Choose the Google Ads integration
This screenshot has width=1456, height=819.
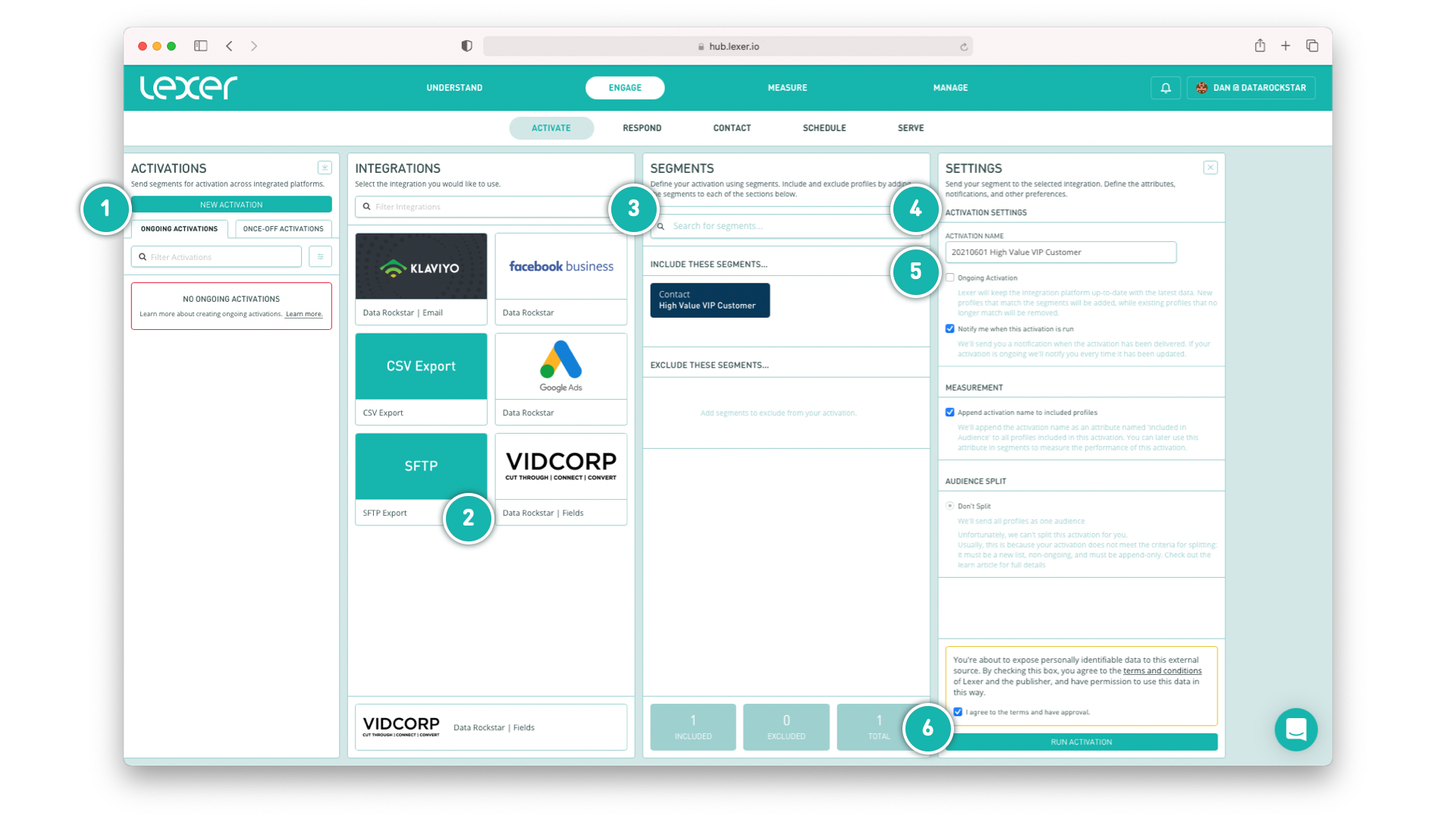tap(560, 367)
